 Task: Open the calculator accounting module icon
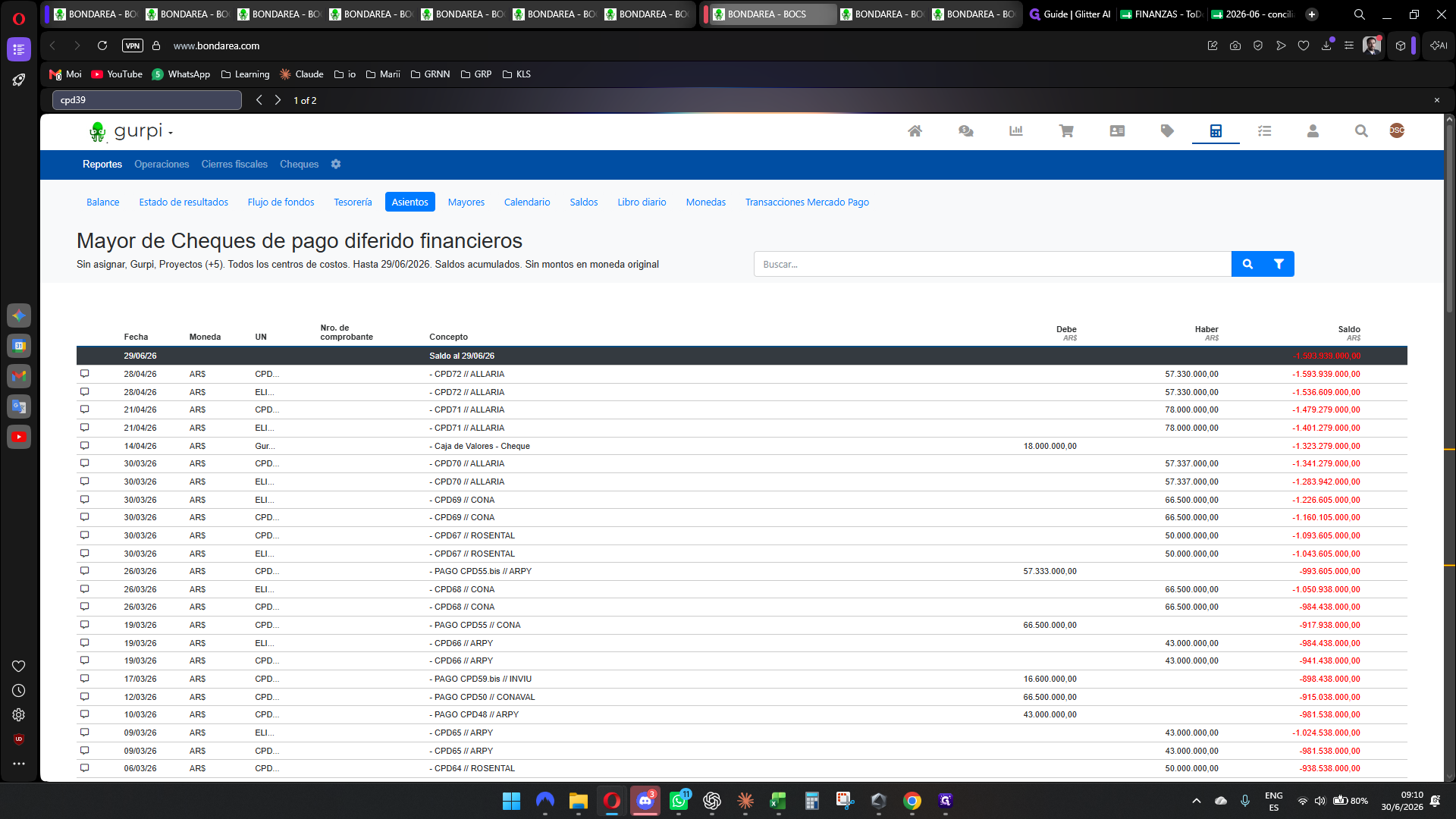1216,131
